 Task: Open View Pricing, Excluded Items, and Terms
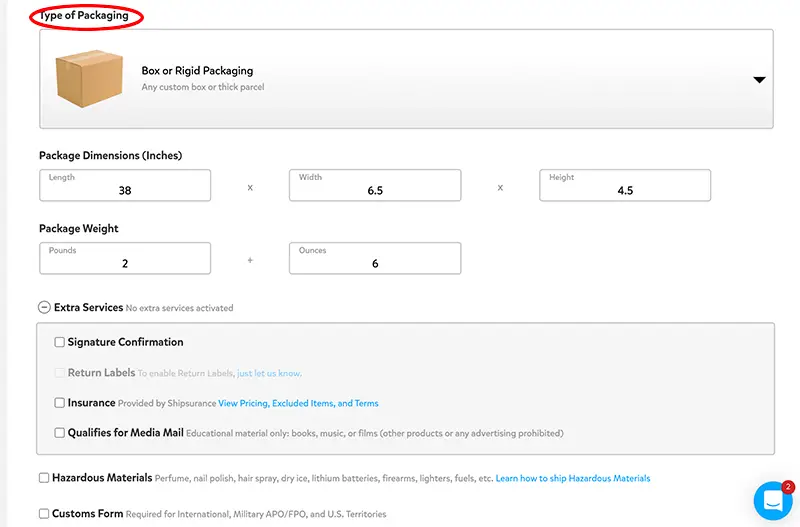298,403
